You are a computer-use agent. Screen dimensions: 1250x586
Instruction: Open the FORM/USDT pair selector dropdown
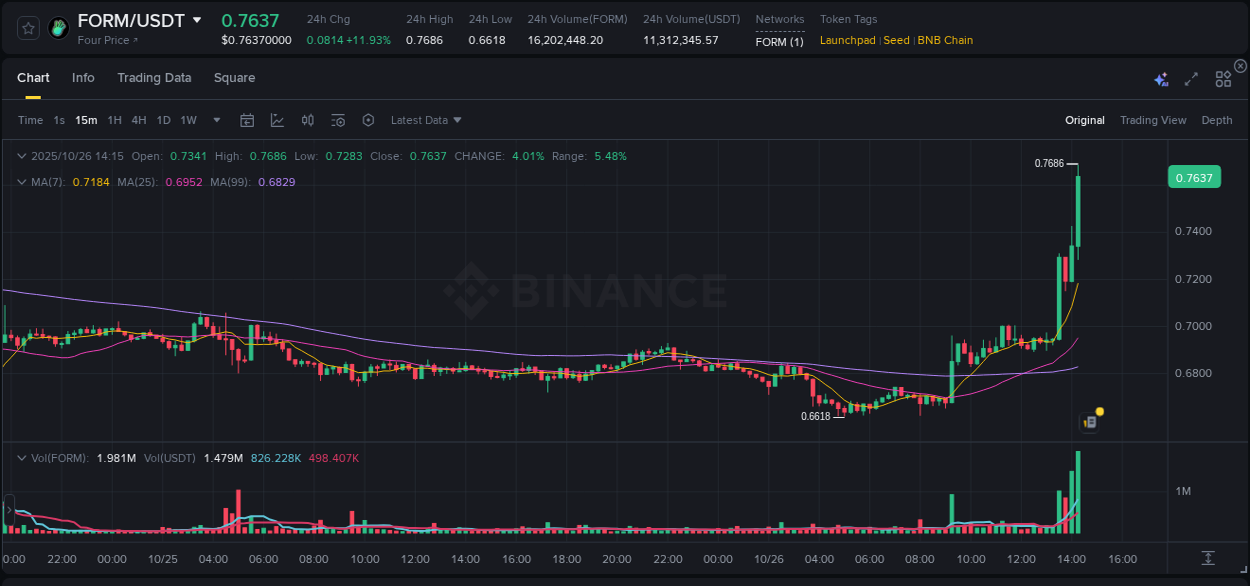(197, 19)
